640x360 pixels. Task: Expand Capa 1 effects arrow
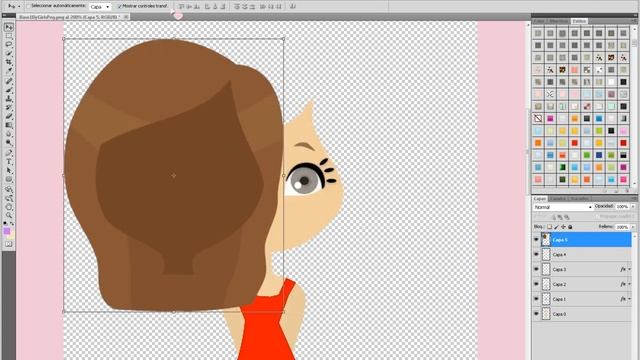click(629, 299)
